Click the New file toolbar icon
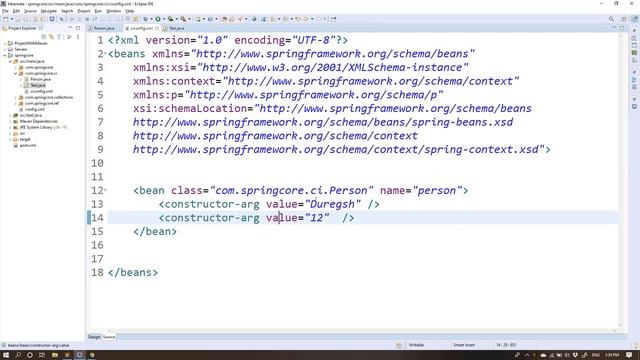Screen dimensions: 640x360 tap(5, 19)
